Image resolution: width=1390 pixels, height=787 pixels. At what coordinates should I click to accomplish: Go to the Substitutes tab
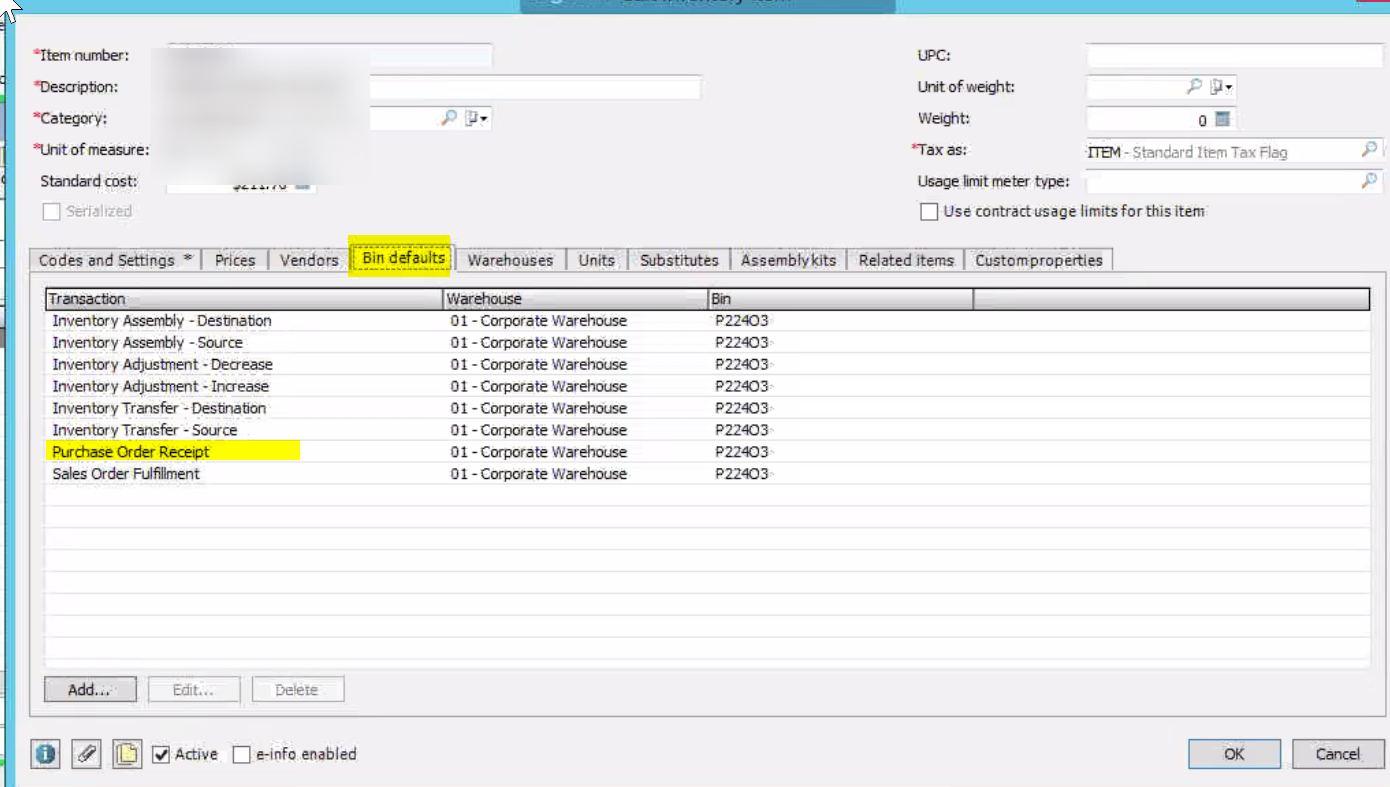pos(679,260)
